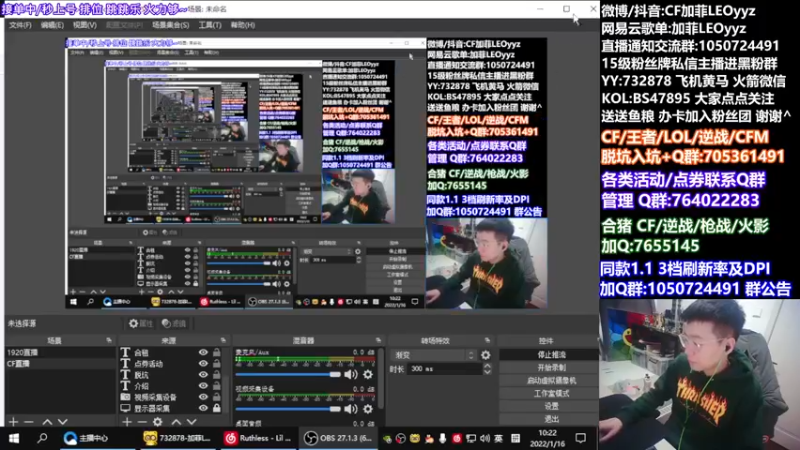
Task: Select the CF直播 scene
Action: (60, 364)
